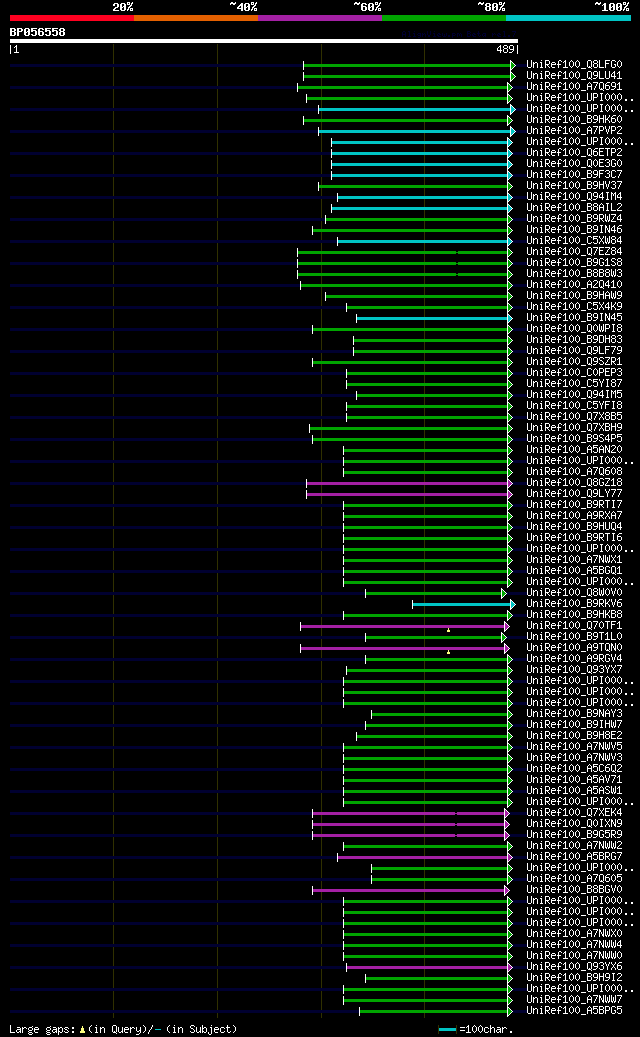Viewport: 640px width, 1037px height.
Task: Open hit UniRef100_Q6ETP2
Action: click(574, 153)
